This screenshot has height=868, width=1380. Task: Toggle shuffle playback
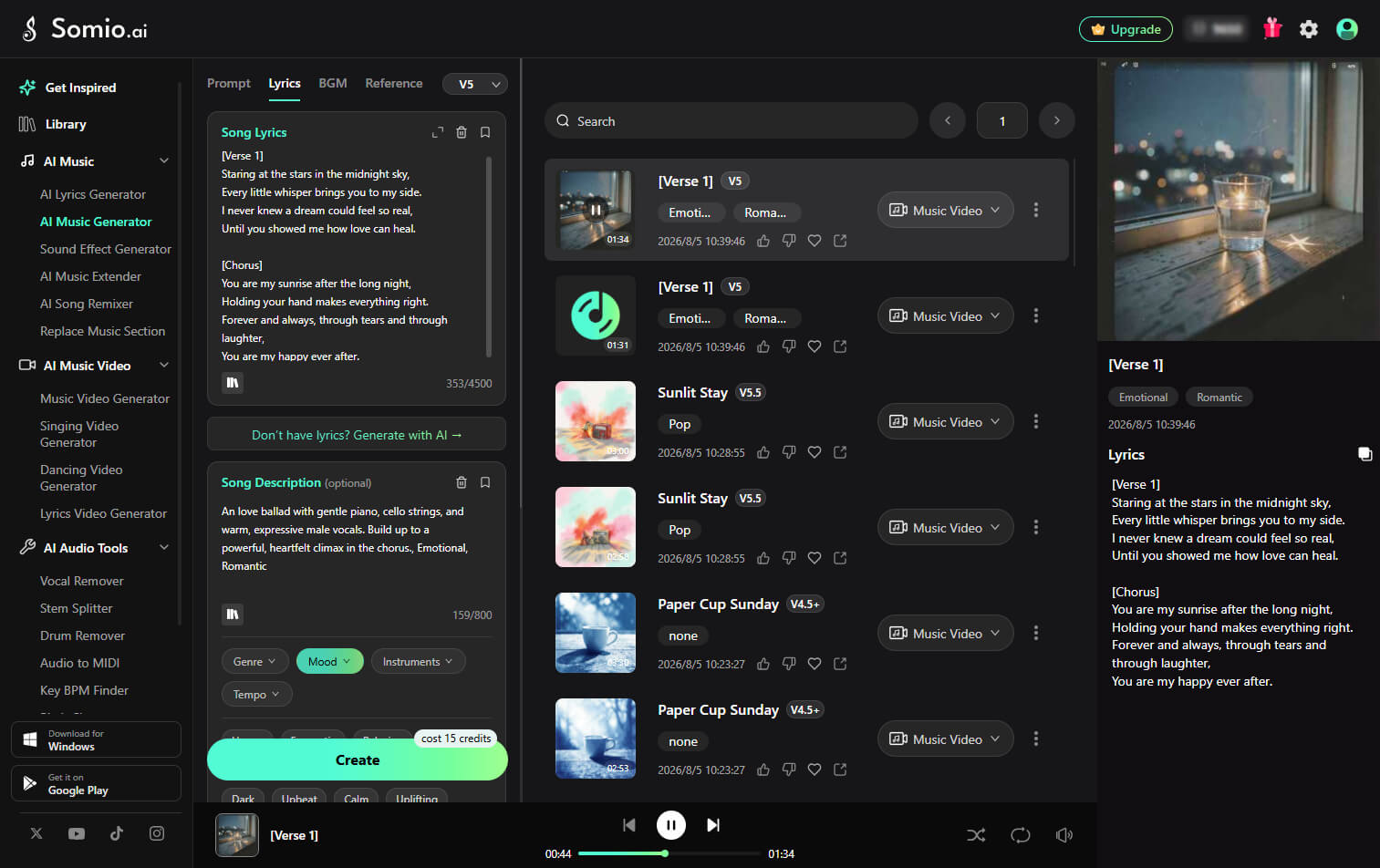(x=976, y=835)
